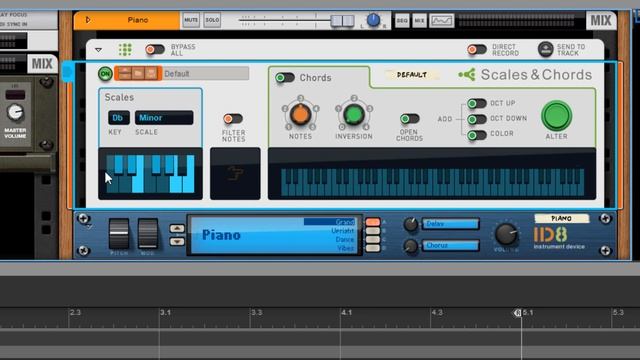The width and height of the screenshot is (640, 360).
Task: Click the SEQ button in channel strip
Action: click(x=402, y=20)
